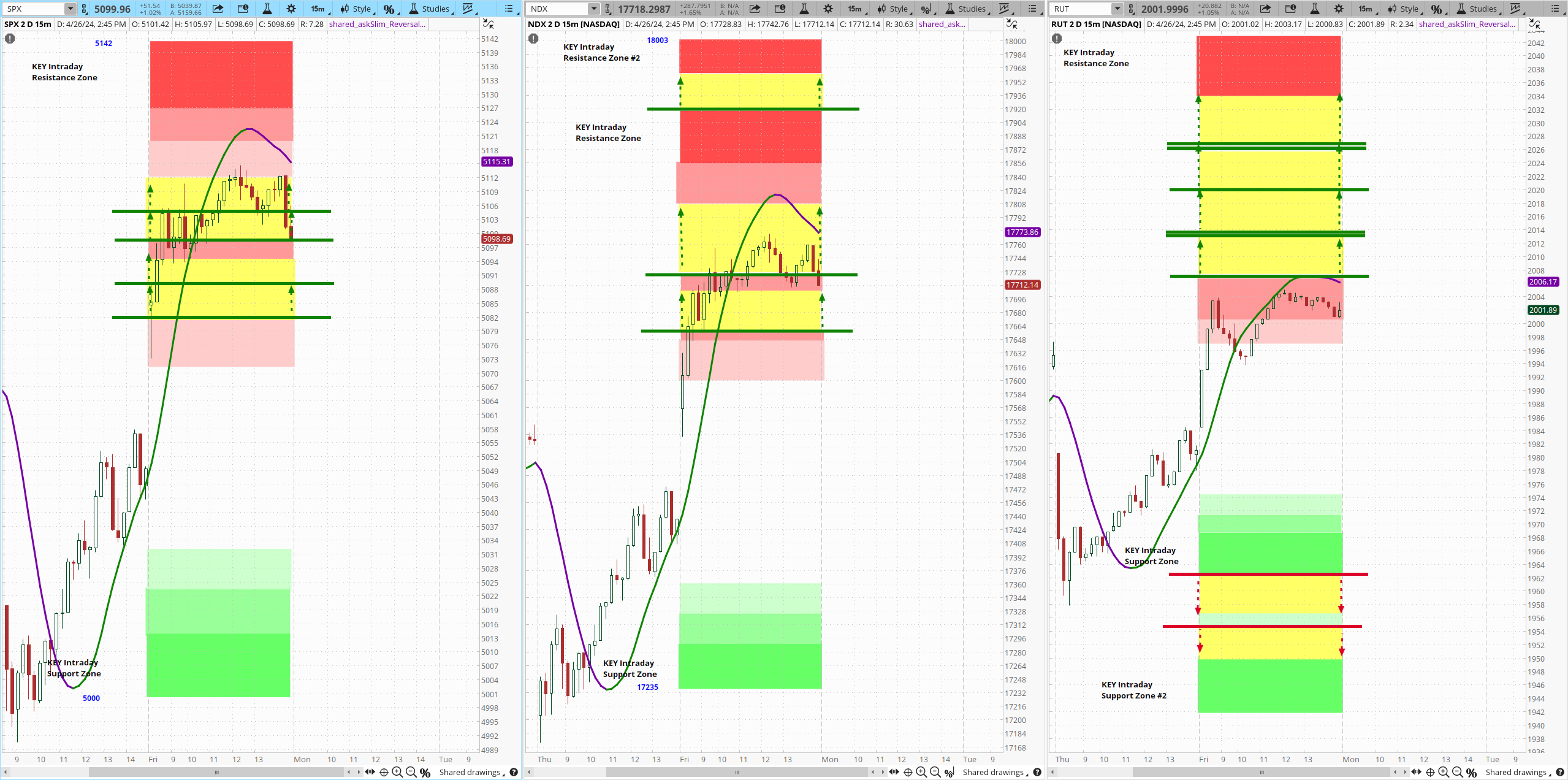1568x780 pixels.
Task: Open the Style menu in RUT toolbar
Action: pos(1404,9)
